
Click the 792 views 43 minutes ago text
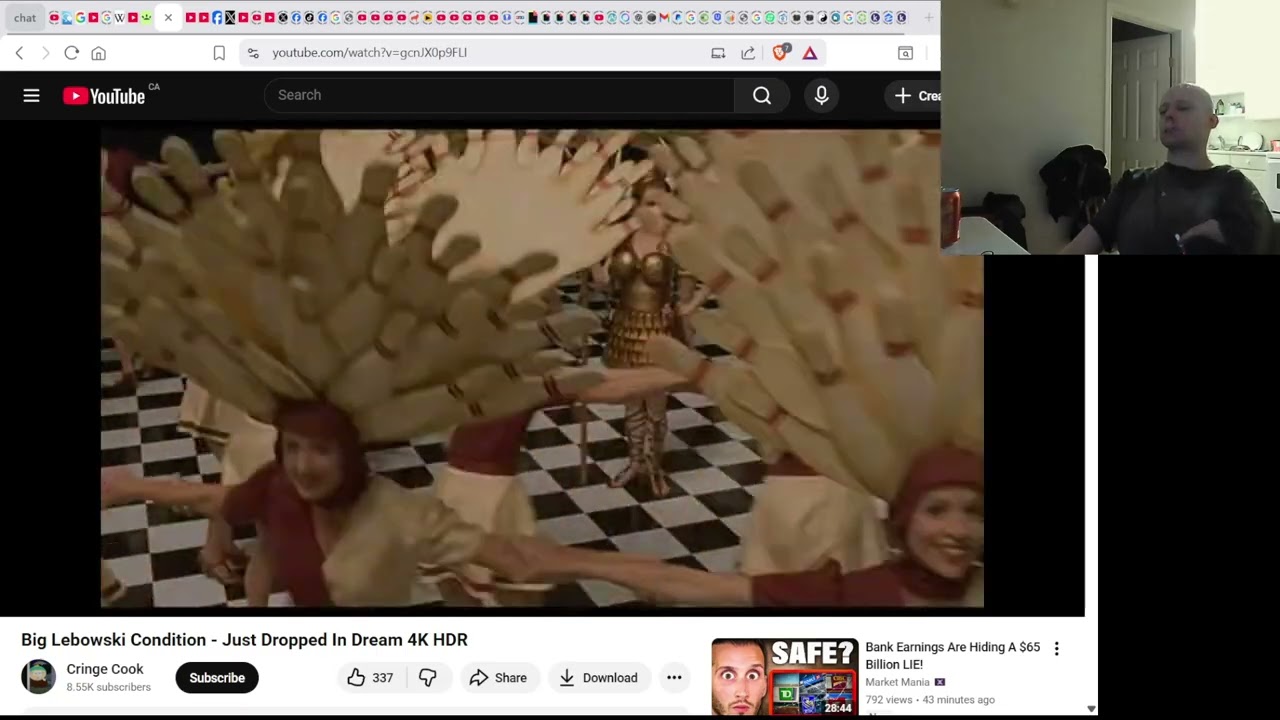pos(930,700)
